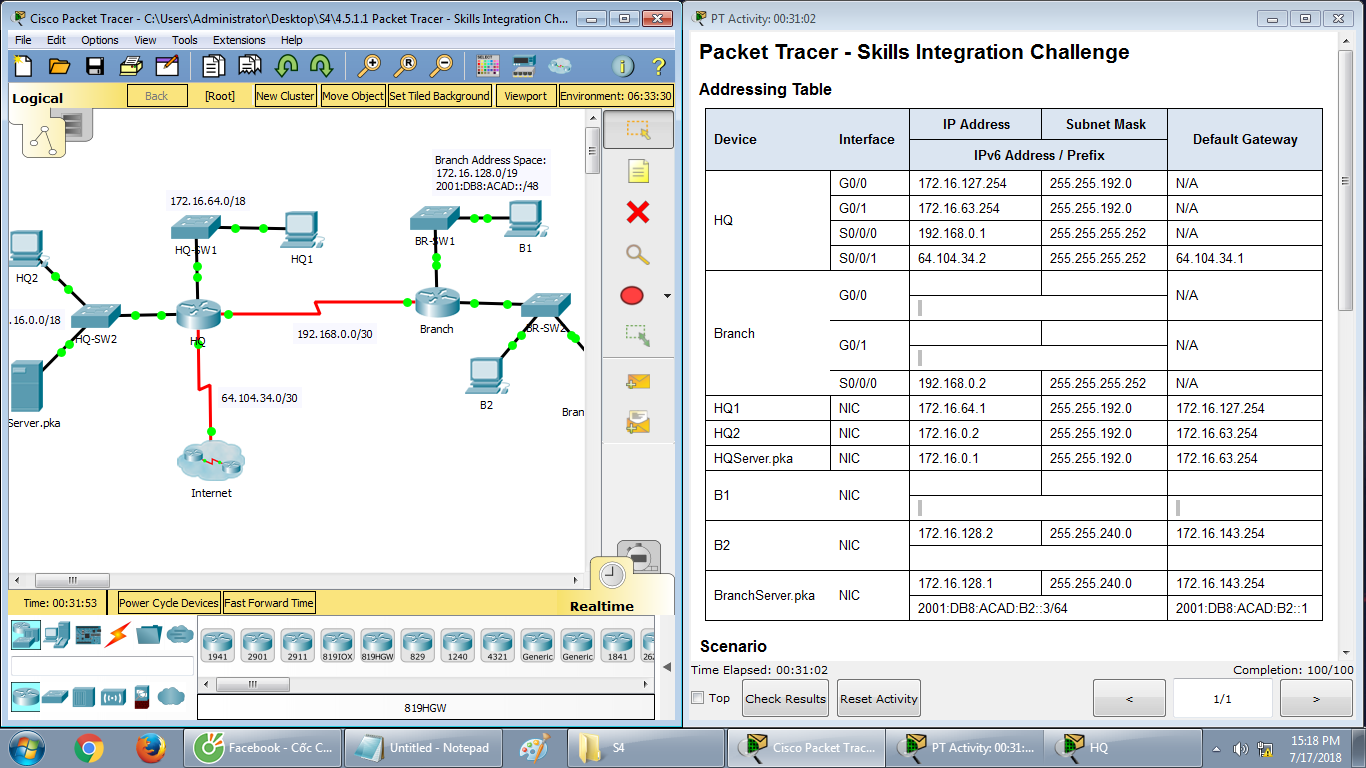Click the Check Results button
1366x768 pixels.
[785, 697]
